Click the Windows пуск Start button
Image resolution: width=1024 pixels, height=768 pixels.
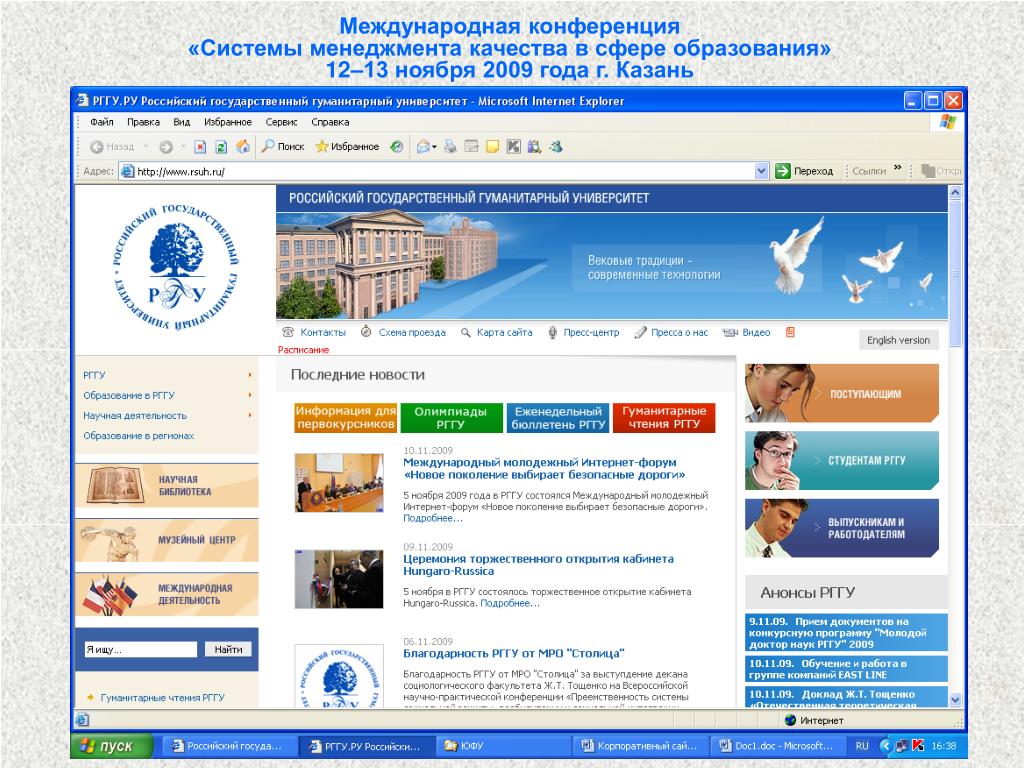coord(111,746)
